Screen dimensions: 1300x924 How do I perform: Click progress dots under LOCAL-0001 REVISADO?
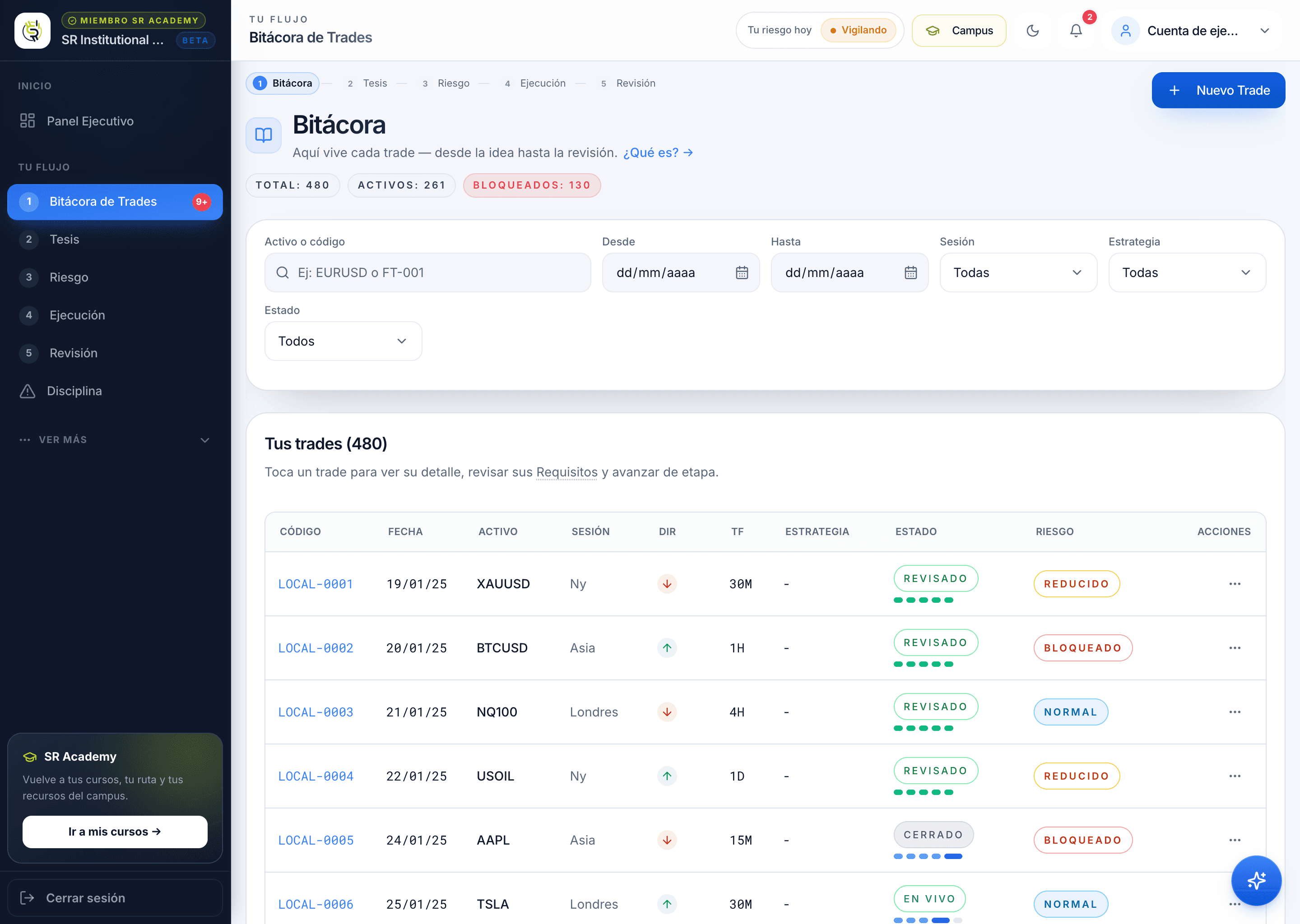tap(923, 600)
